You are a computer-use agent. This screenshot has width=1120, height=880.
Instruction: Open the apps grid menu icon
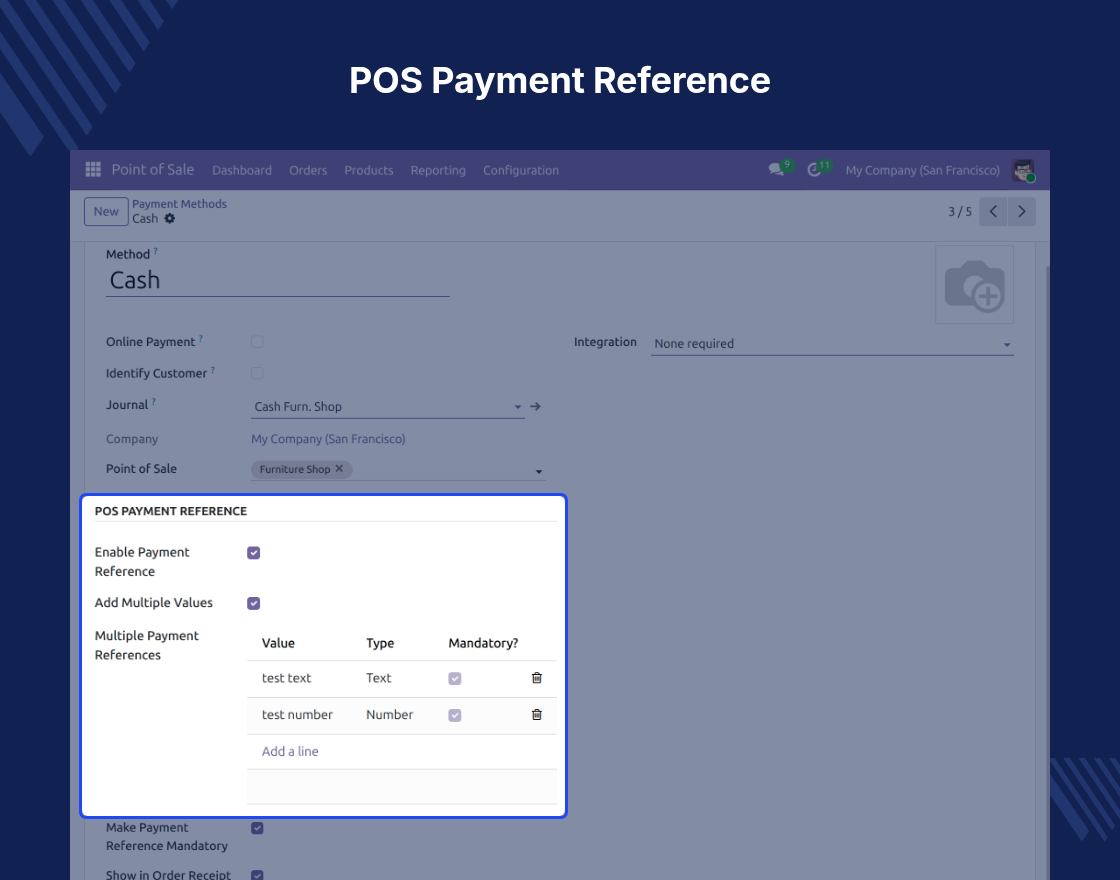[x=93, y=169]
